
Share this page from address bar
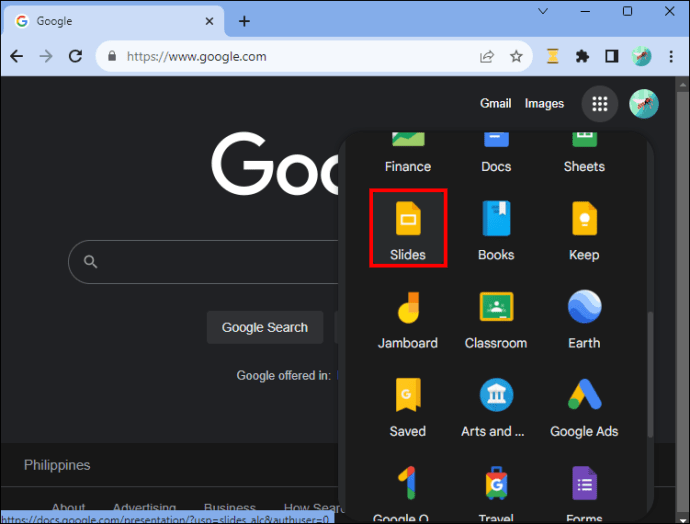pyautogui.click(x=487, y=56)
